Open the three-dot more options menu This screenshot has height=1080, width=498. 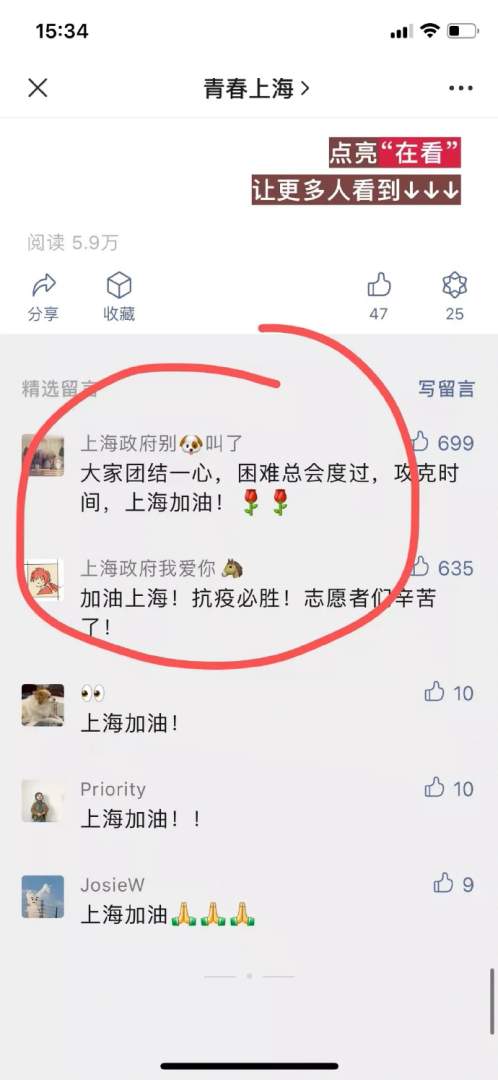460,88
